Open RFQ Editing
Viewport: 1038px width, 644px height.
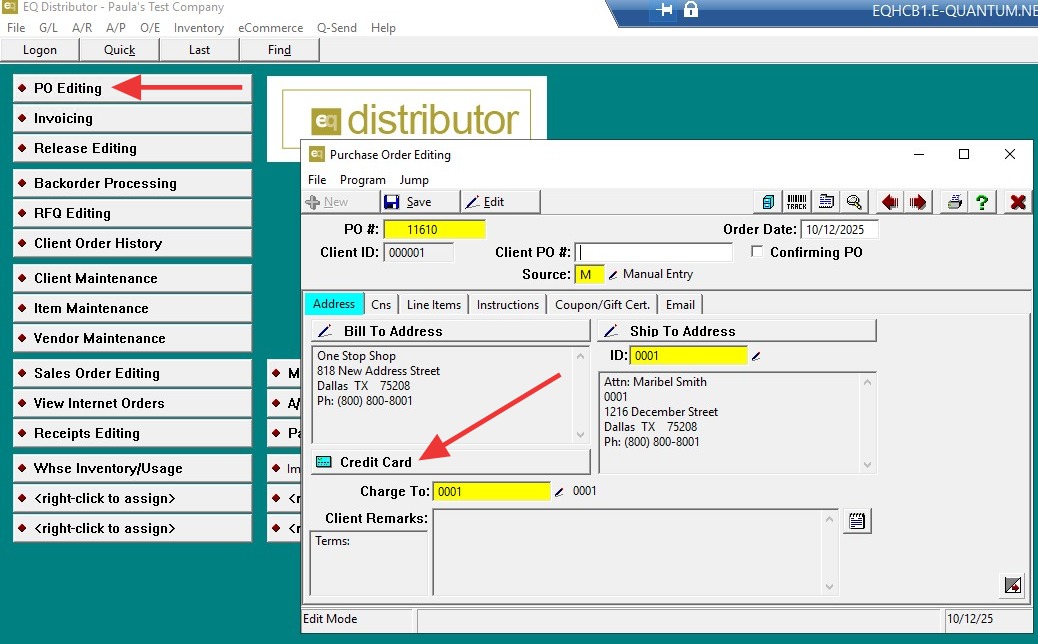coord(132,213)
